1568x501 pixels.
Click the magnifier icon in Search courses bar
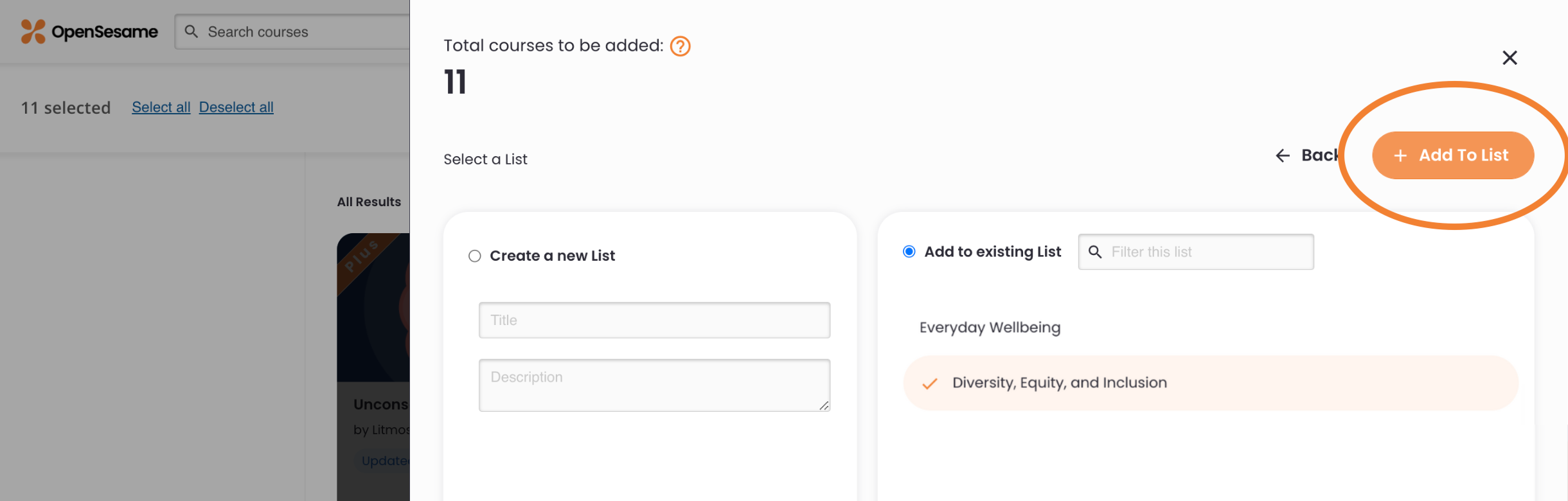click(x=191, y=31)
